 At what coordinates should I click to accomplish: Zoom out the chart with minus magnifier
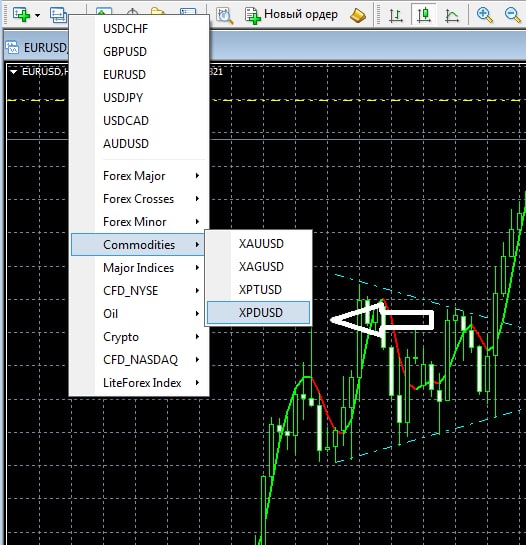(513, 15)
